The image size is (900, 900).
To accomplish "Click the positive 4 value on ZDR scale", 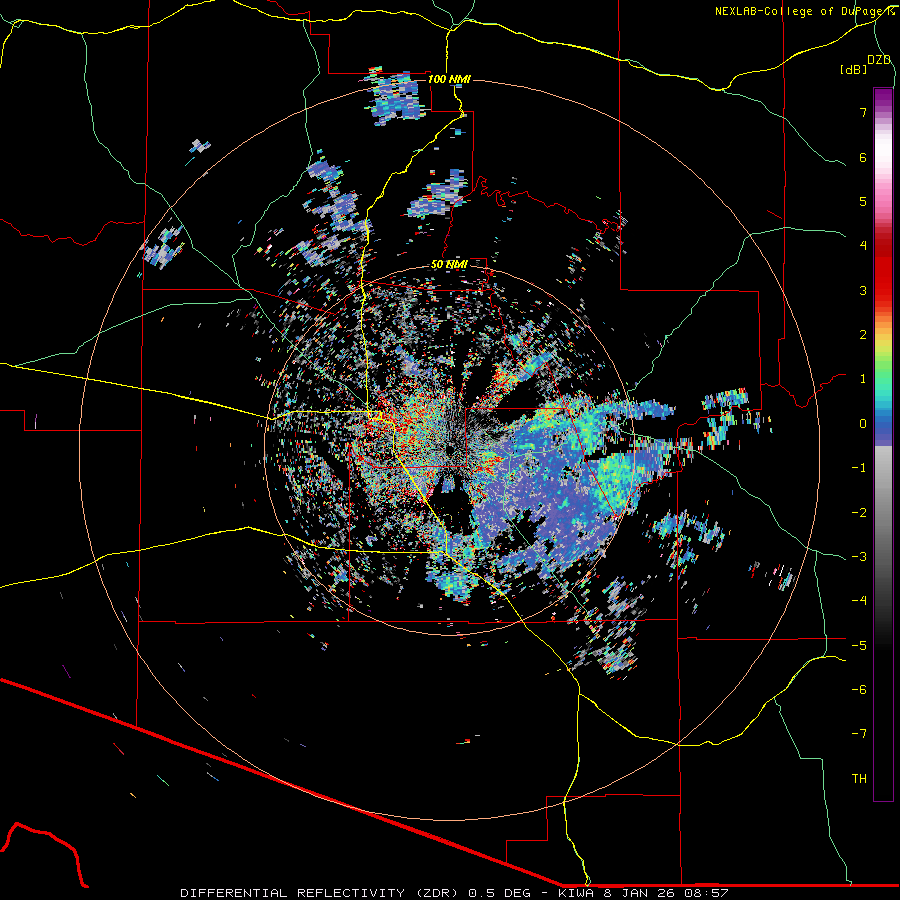I will coord(863,246).
